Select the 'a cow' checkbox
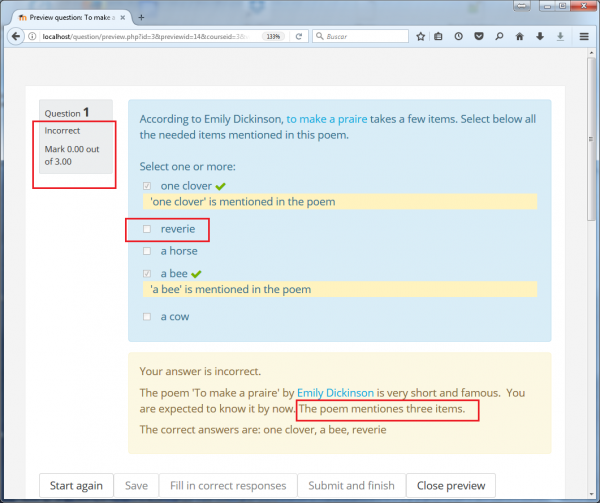 (147, 317)
